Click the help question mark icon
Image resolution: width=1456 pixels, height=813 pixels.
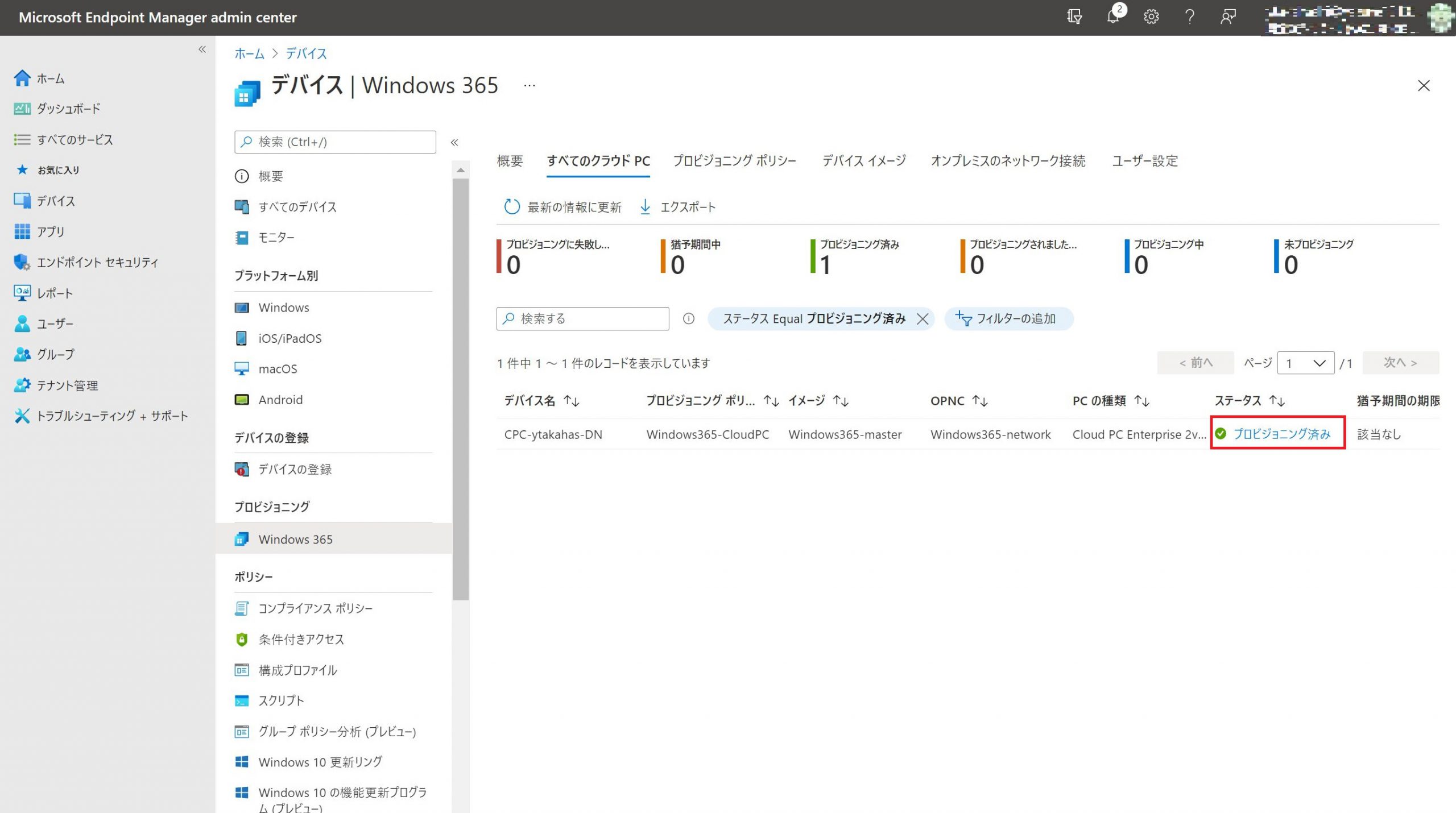point(1189,17)
